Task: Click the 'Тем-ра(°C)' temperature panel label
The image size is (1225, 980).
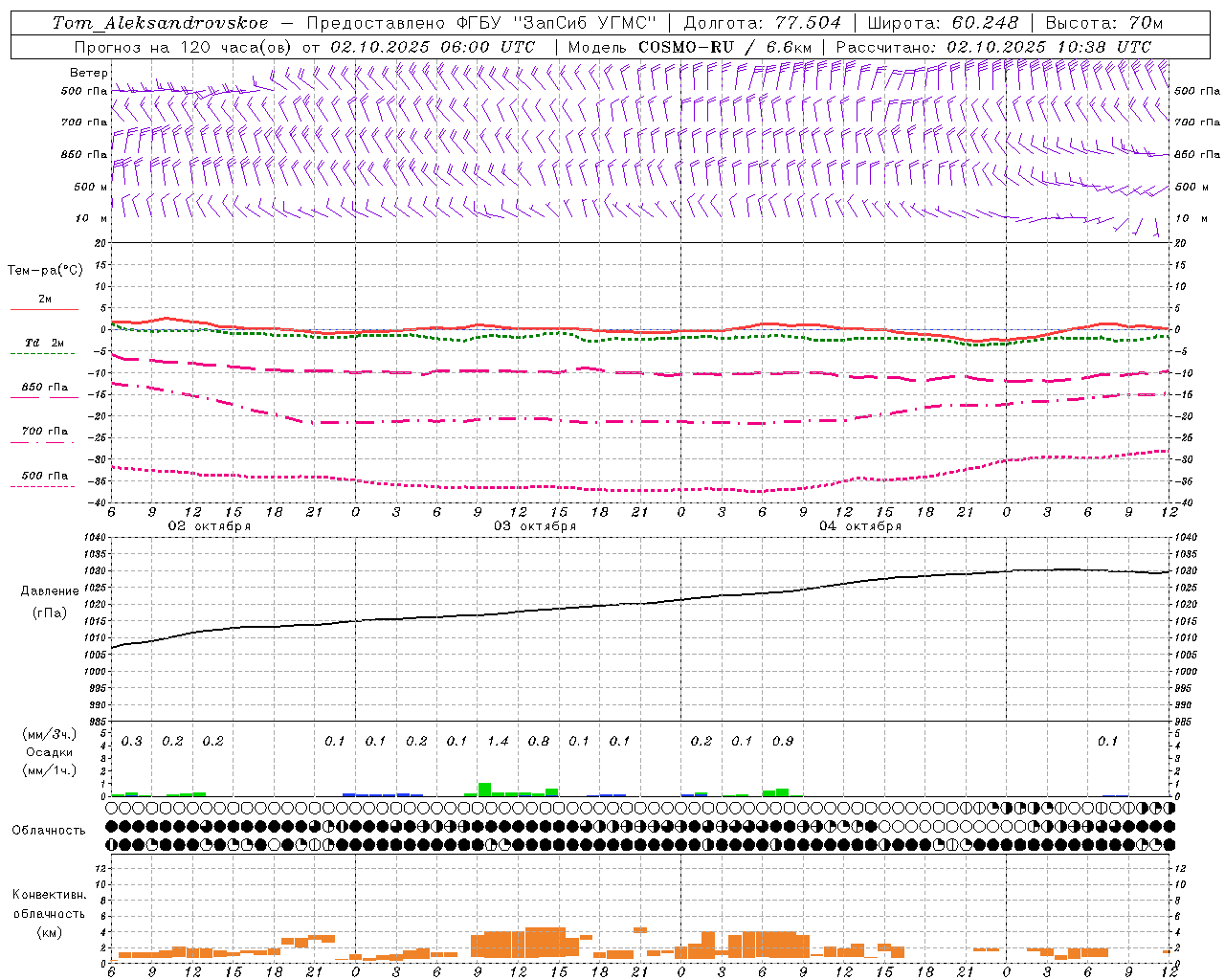Action: [45, 271]
